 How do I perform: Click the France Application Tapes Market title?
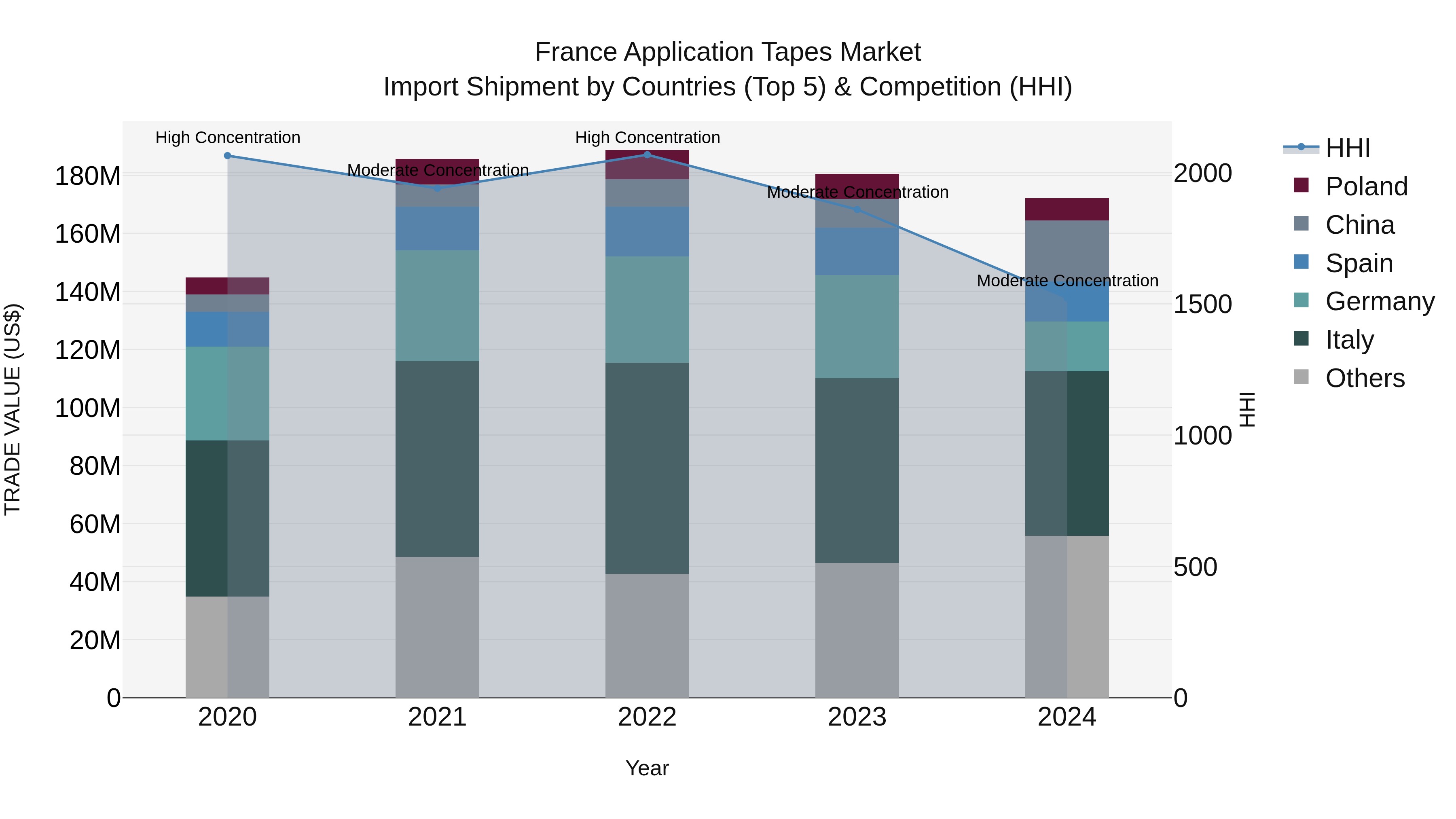point(728,52)
